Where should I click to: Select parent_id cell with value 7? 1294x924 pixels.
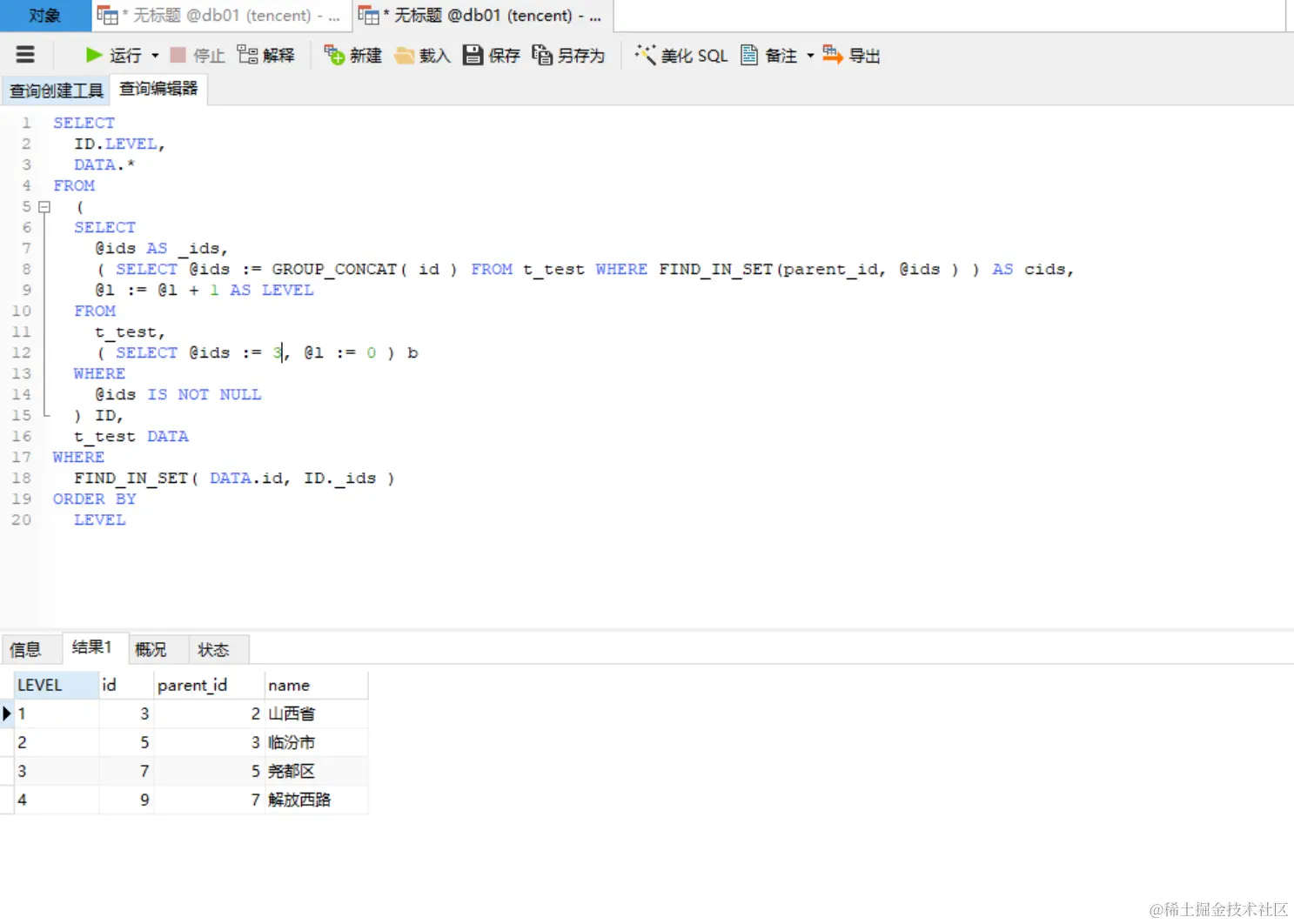click(x=209, y=800)
